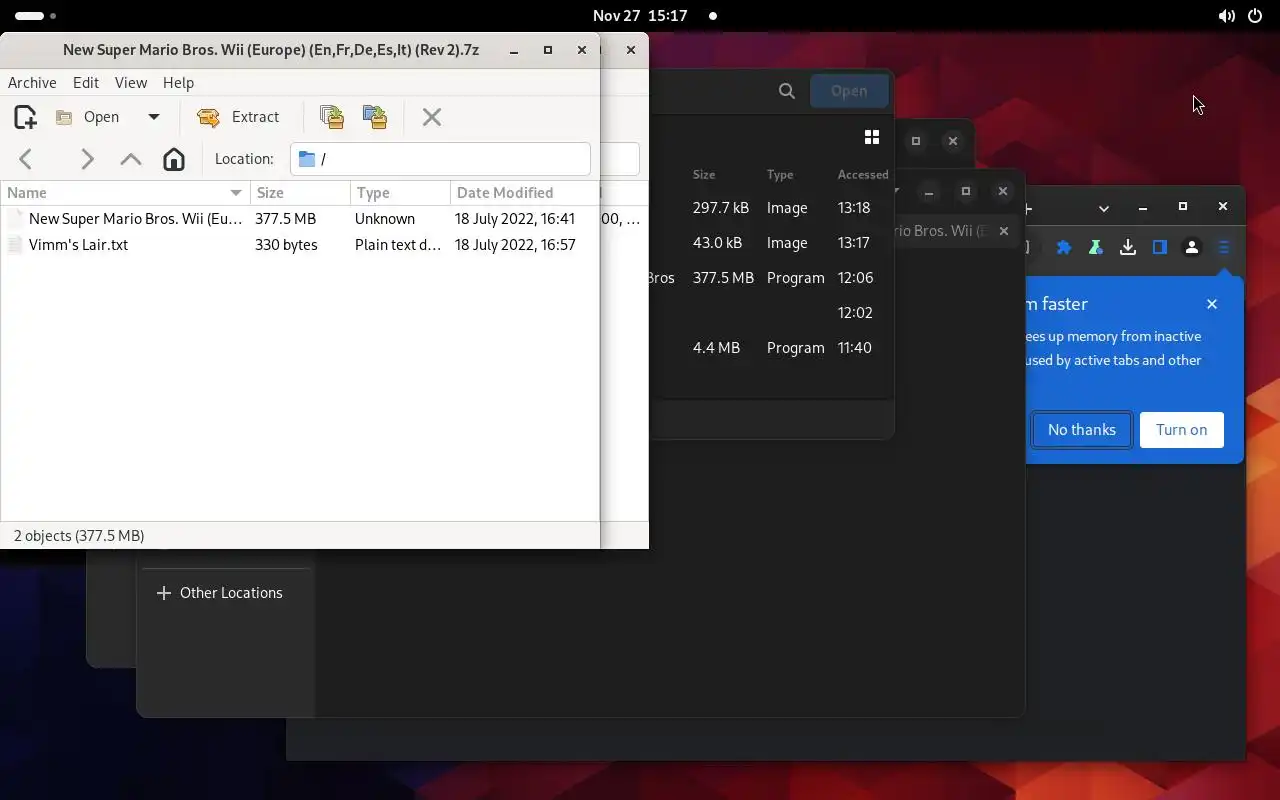Open the Edit menu
Screen dimensions: 1280x800
(x=86, y=83)
